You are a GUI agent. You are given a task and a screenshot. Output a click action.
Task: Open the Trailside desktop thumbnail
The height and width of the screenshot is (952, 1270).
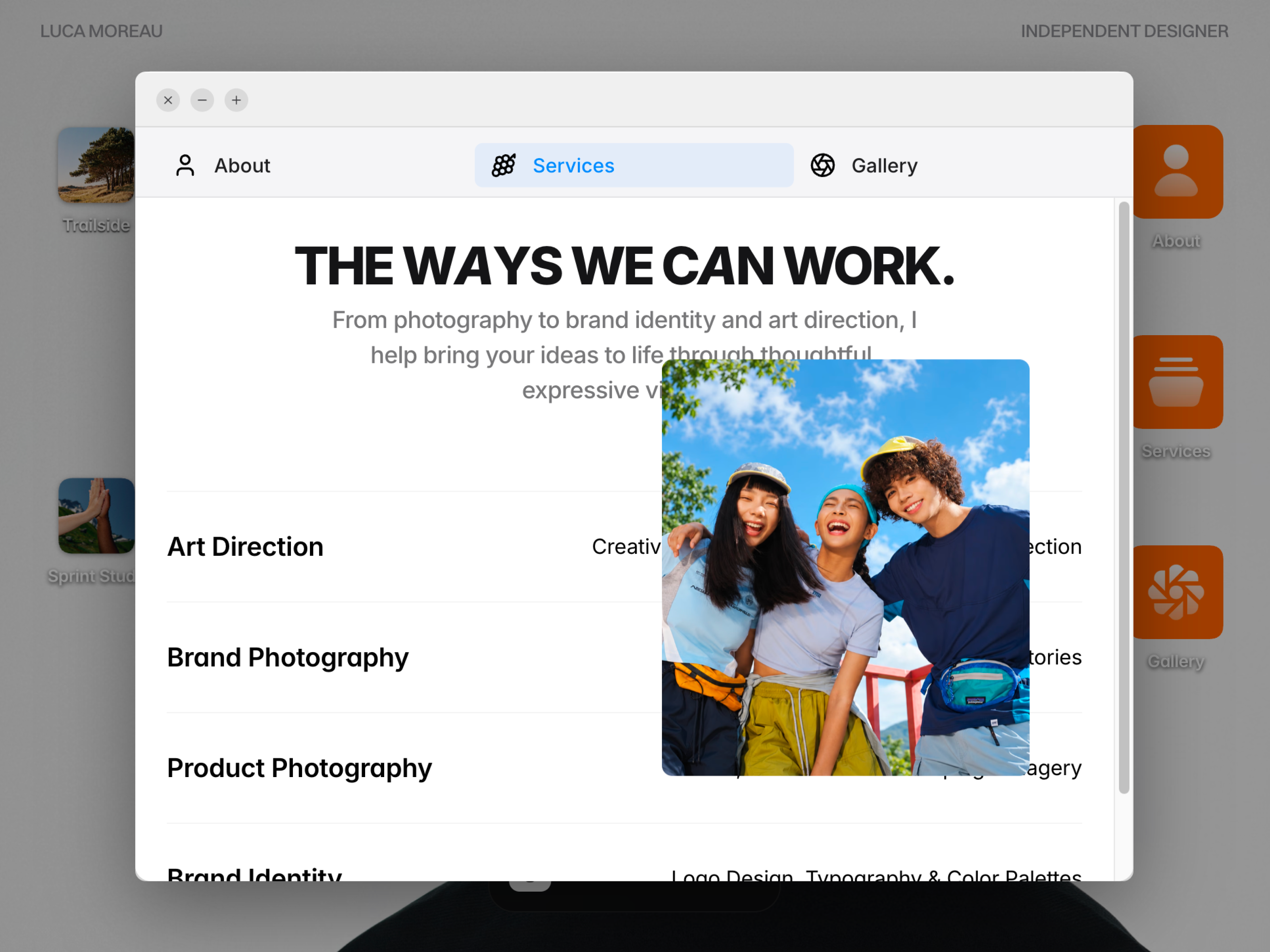click(x=96, y=165)
